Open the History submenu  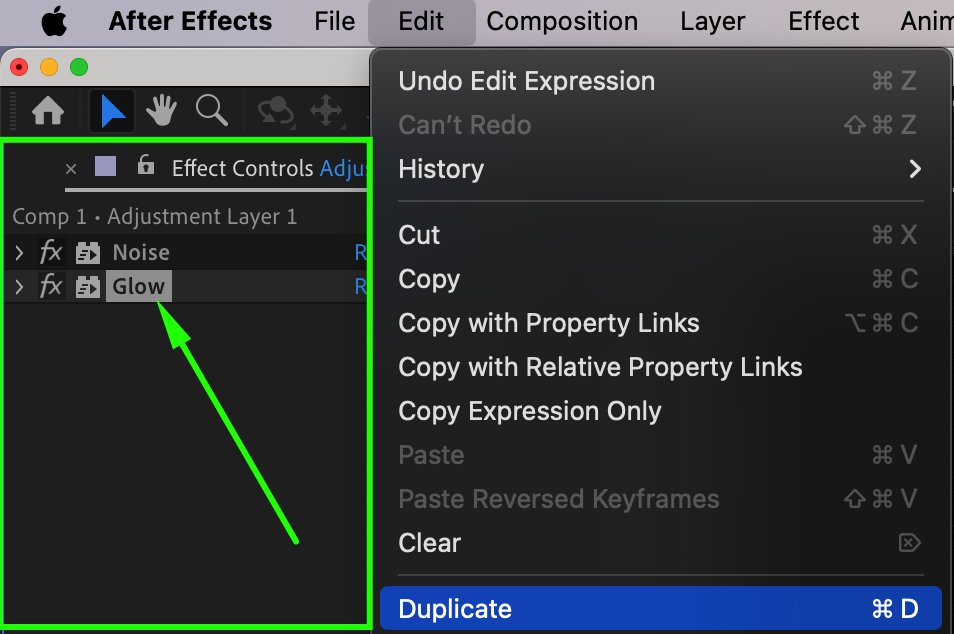coord(660,169)
